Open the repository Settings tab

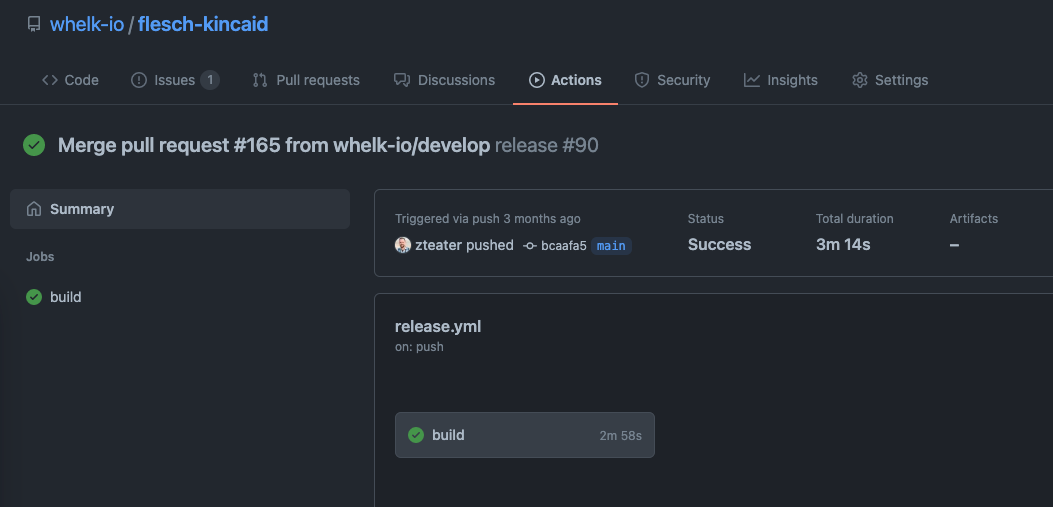tap(890, 80)
